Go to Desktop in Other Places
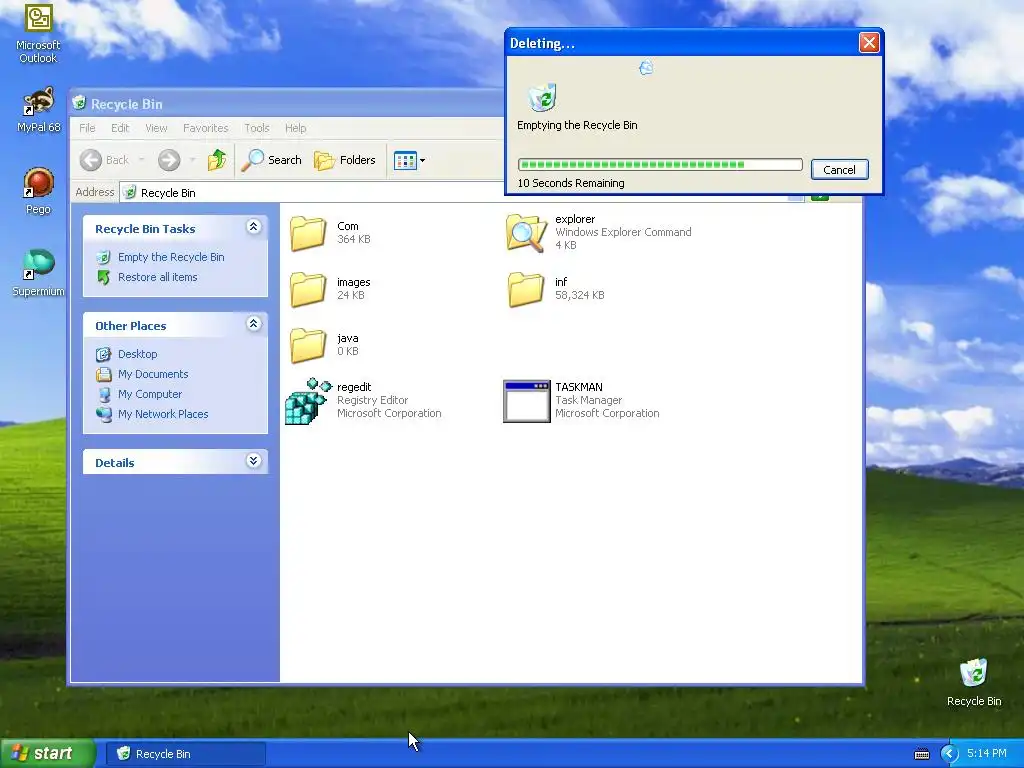The width and height of the screenshot is (1024, 768). (x=137, y=354)
